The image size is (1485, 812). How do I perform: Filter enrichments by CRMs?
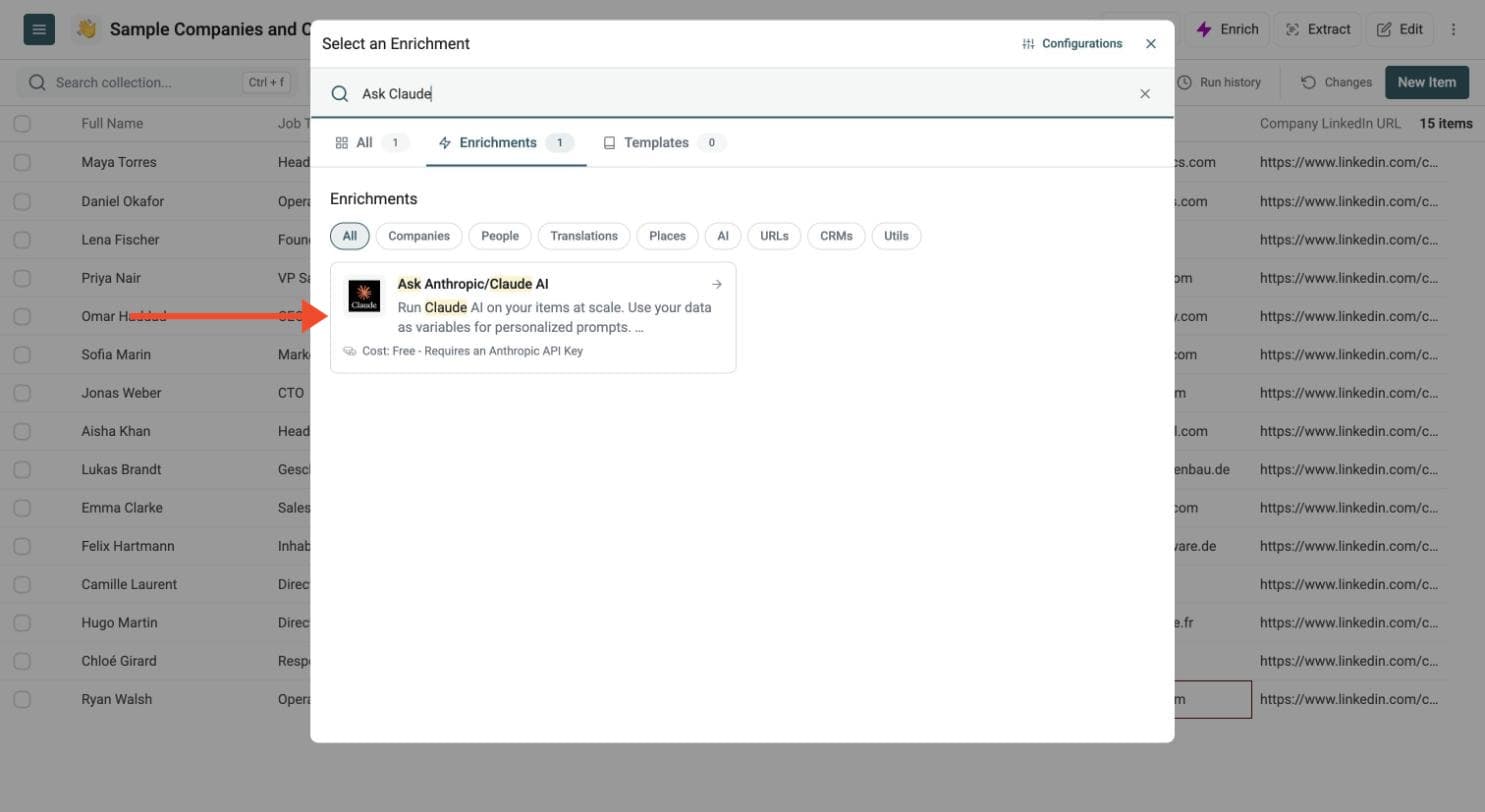[836, 236]
